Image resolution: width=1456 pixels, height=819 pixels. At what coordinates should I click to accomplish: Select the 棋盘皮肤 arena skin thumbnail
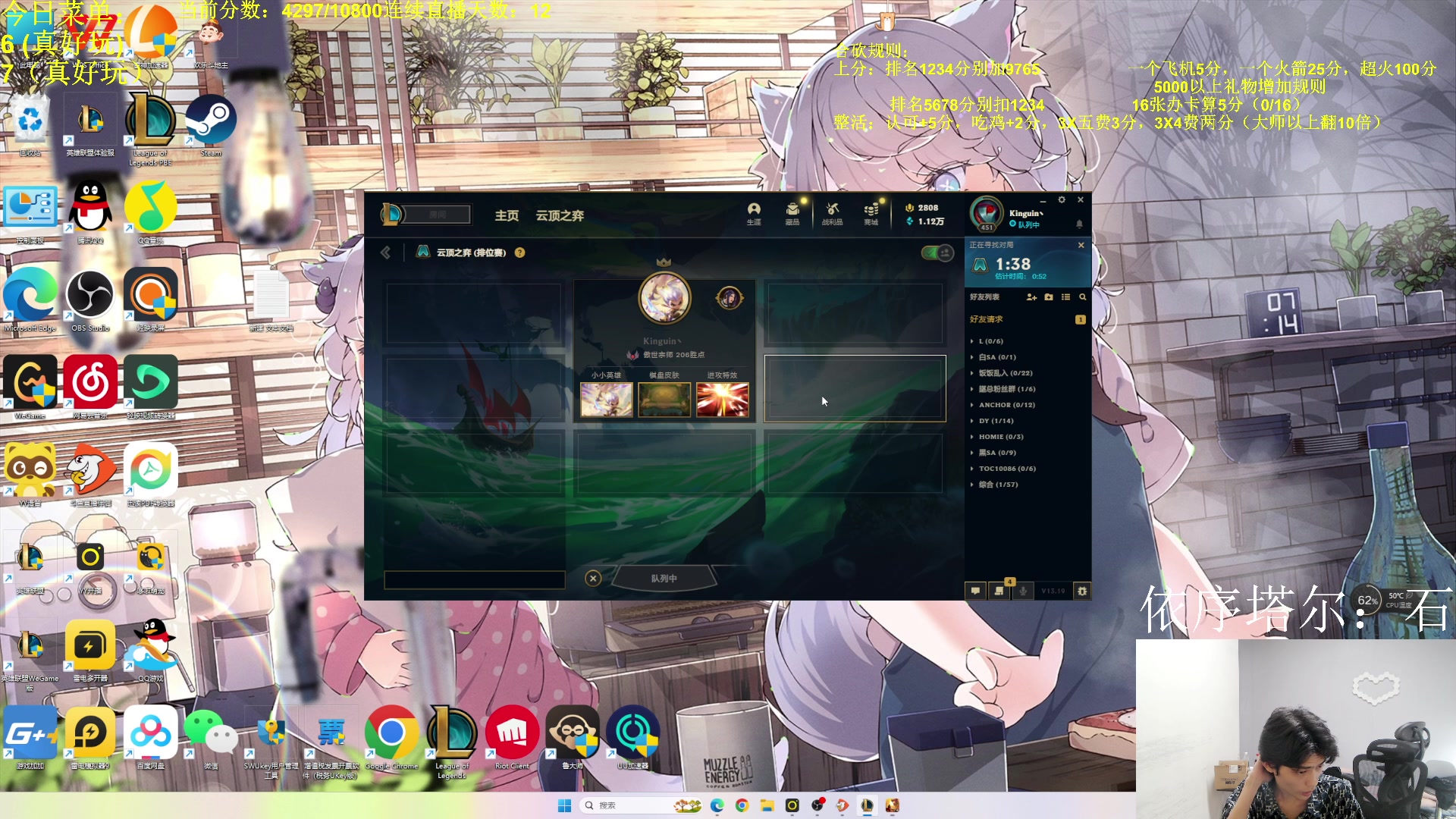[664, 400]
